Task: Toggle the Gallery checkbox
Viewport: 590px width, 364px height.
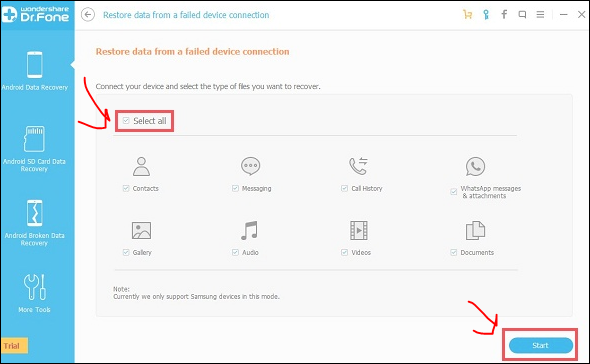Action: pos(126,252)
